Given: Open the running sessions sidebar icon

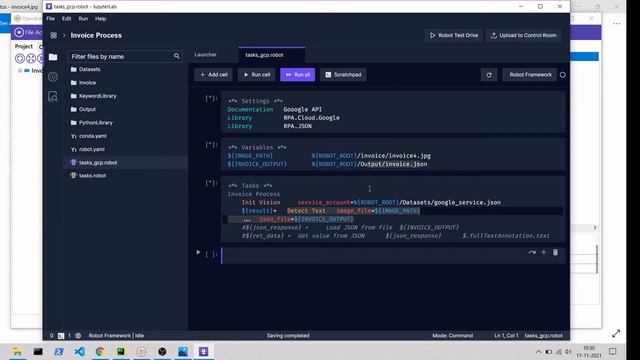Looking at the screenshot, I should pyautogui.click(x=53, y=77).
